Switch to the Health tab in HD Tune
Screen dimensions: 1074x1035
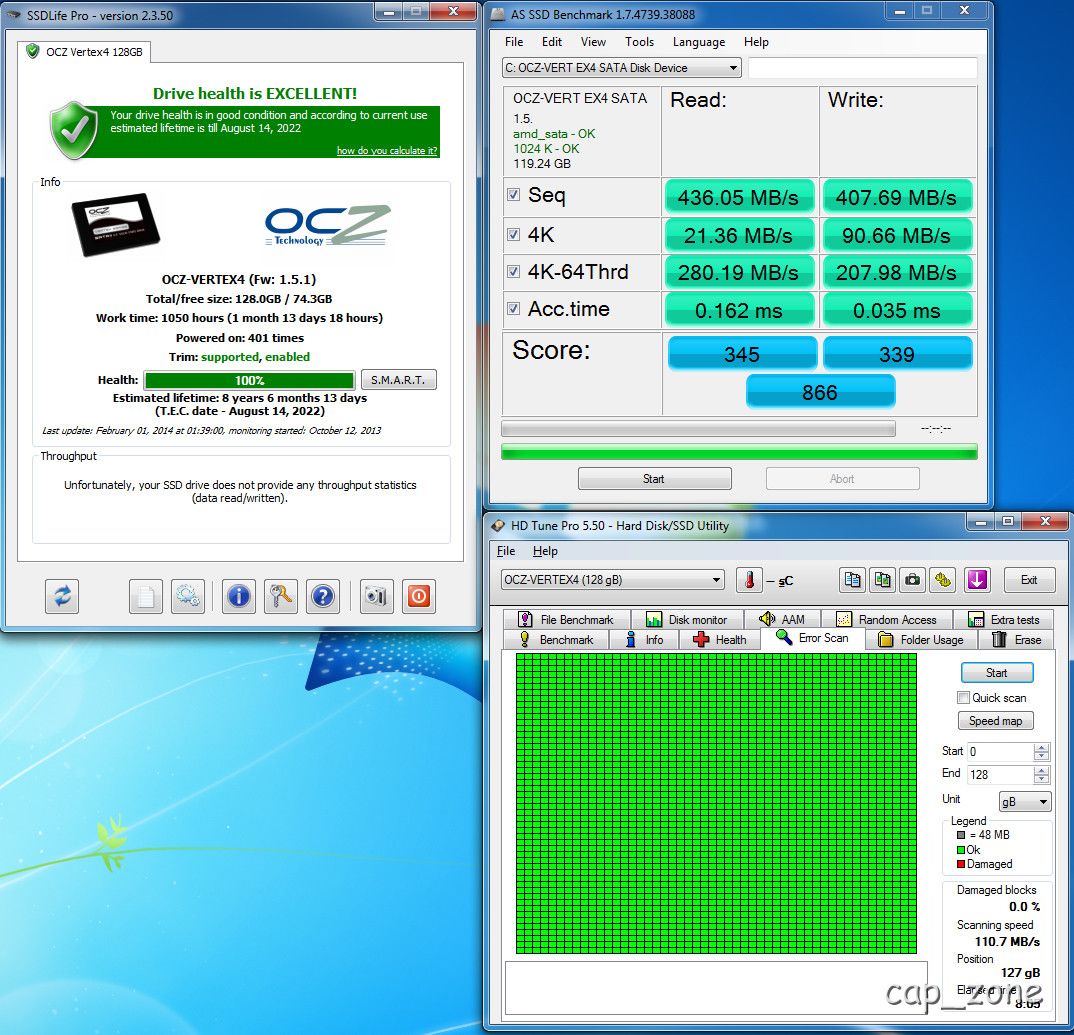pos(720,640)
